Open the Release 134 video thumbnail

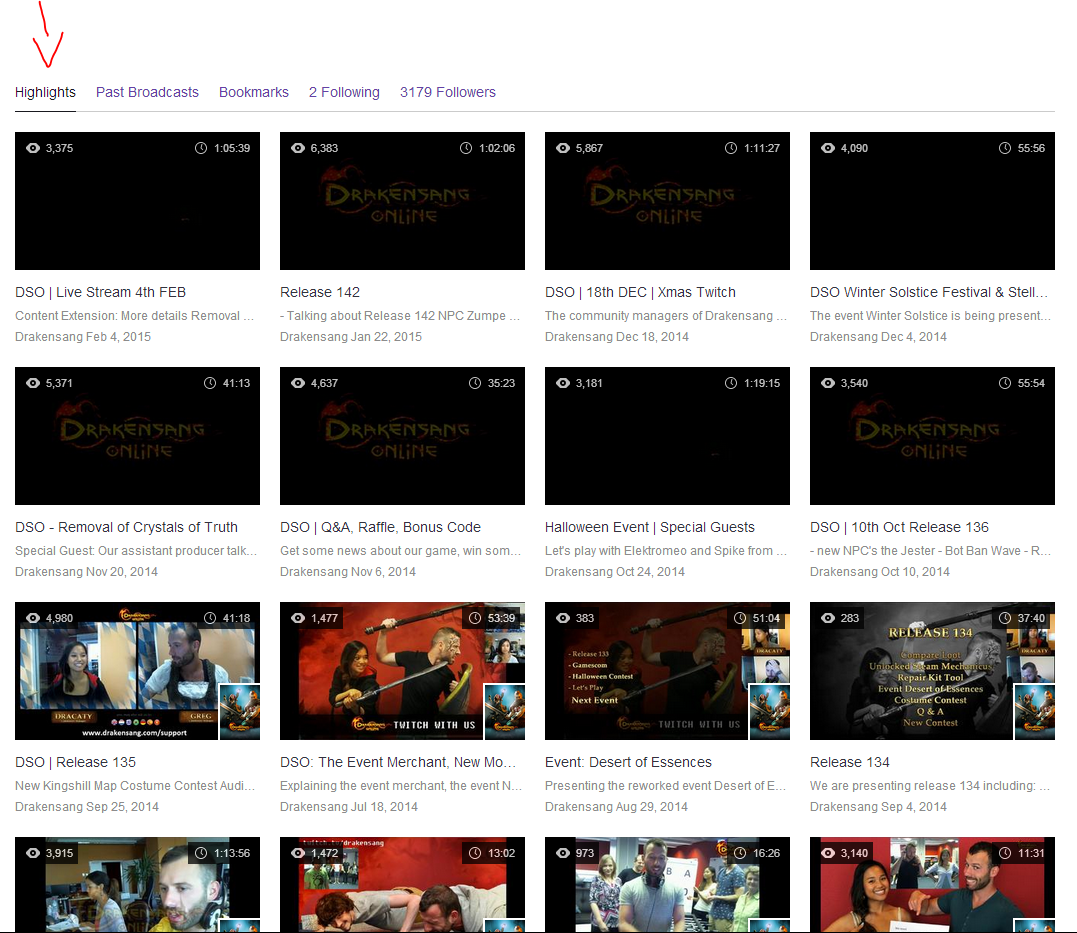[x=932, y=671]
